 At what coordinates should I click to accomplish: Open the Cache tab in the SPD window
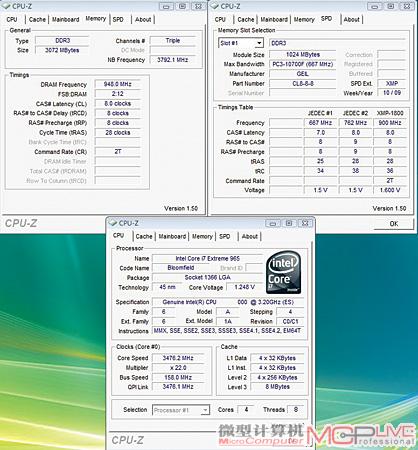[246, 19]
